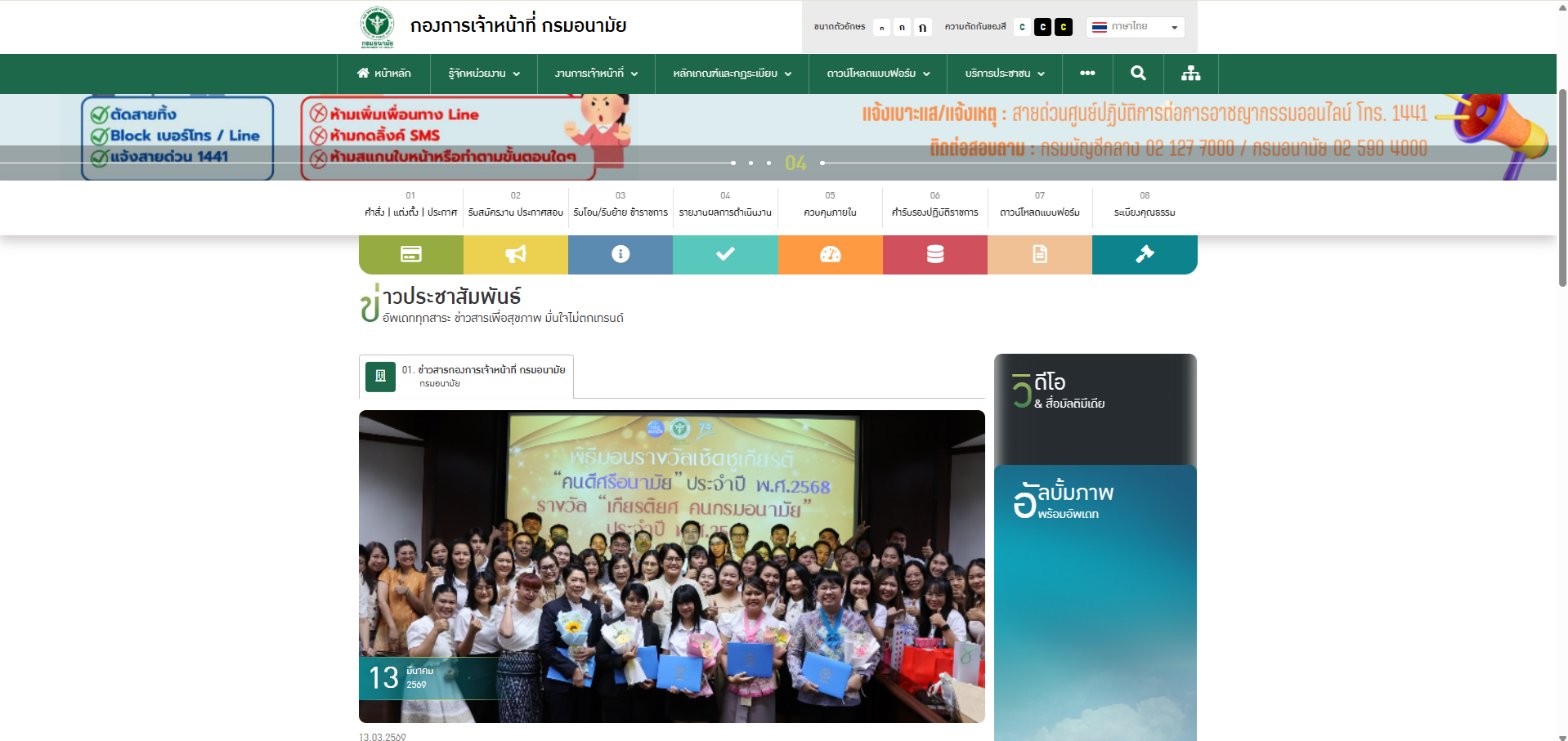Go to หน้าหลัก home menu item
This screenshot has width=1568, height=741.
click(x=384, y=74)
